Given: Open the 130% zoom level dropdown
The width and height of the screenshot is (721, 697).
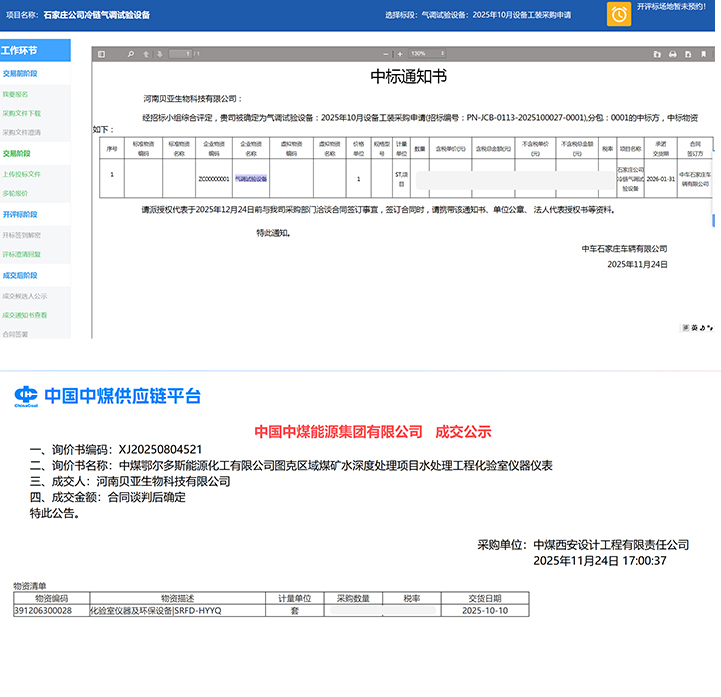Looking at the screenshot, I should pyautogui.click(x=426, y=54).
